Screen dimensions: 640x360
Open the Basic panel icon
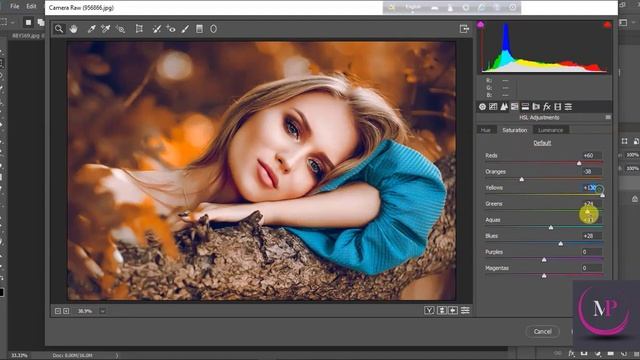[x=482, y=107]
